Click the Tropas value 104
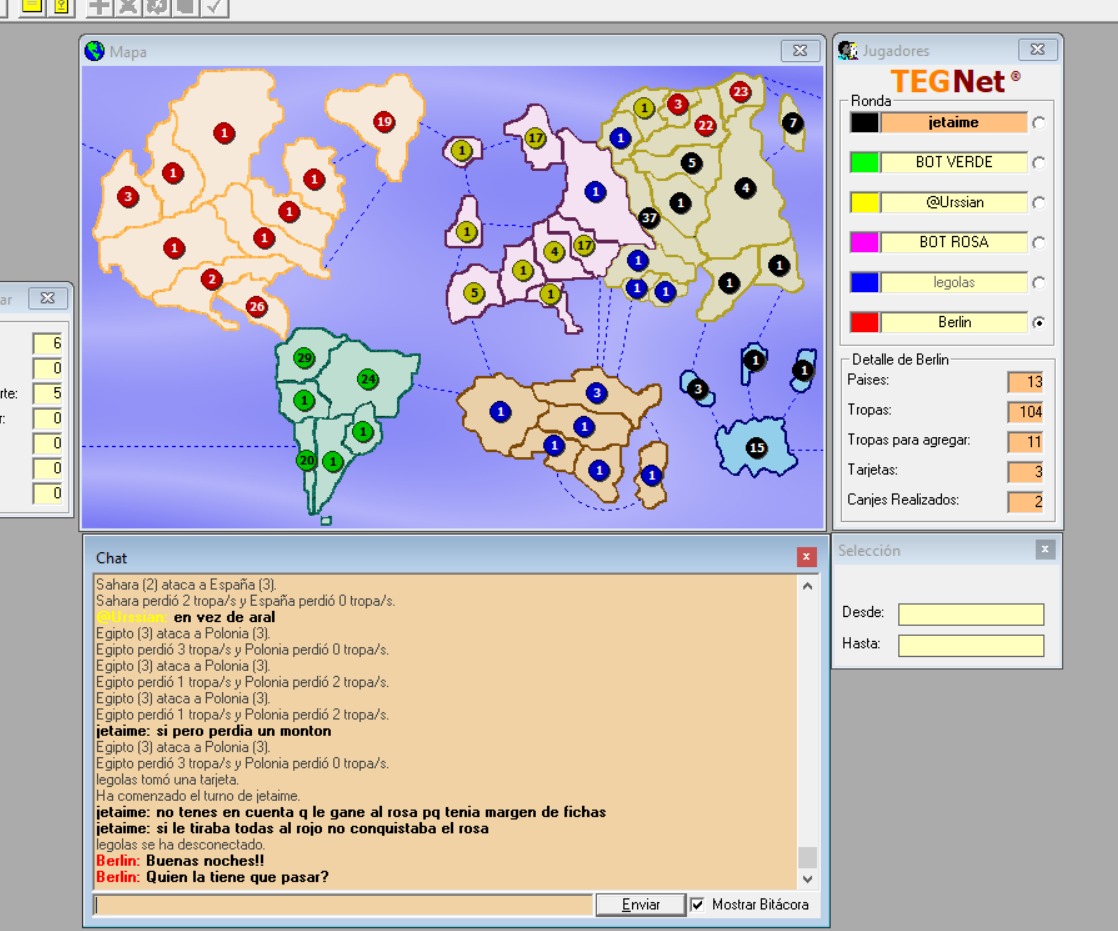The image size is (1118, 931). 1026,411
